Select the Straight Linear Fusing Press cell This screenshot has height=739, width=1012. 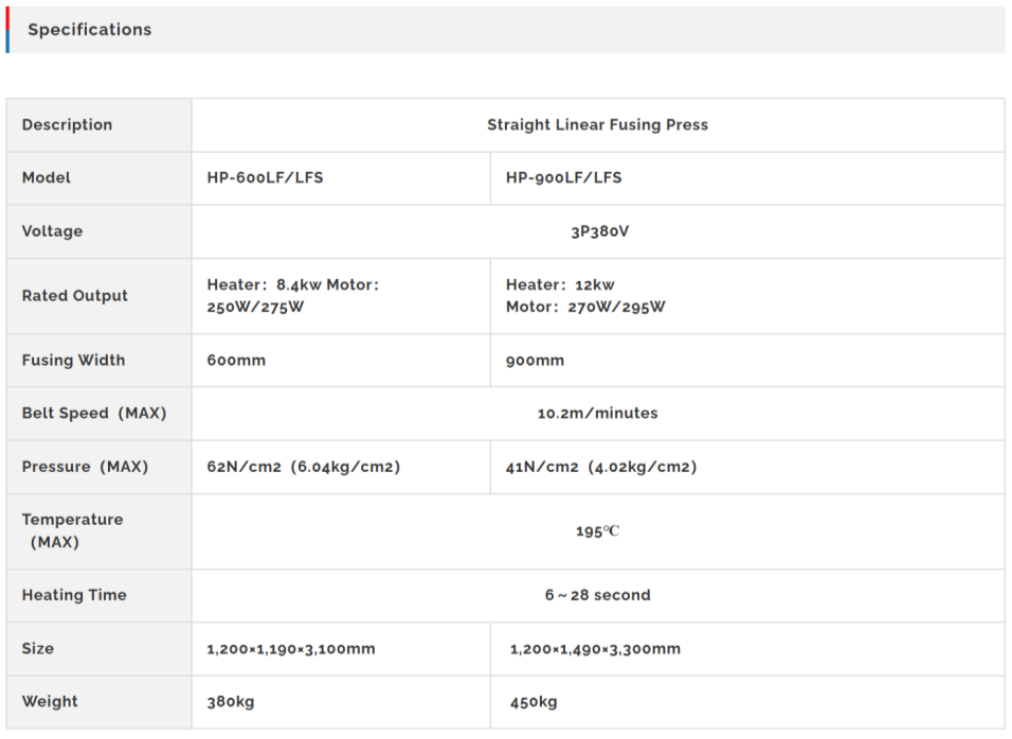click(x=597, y=125)
